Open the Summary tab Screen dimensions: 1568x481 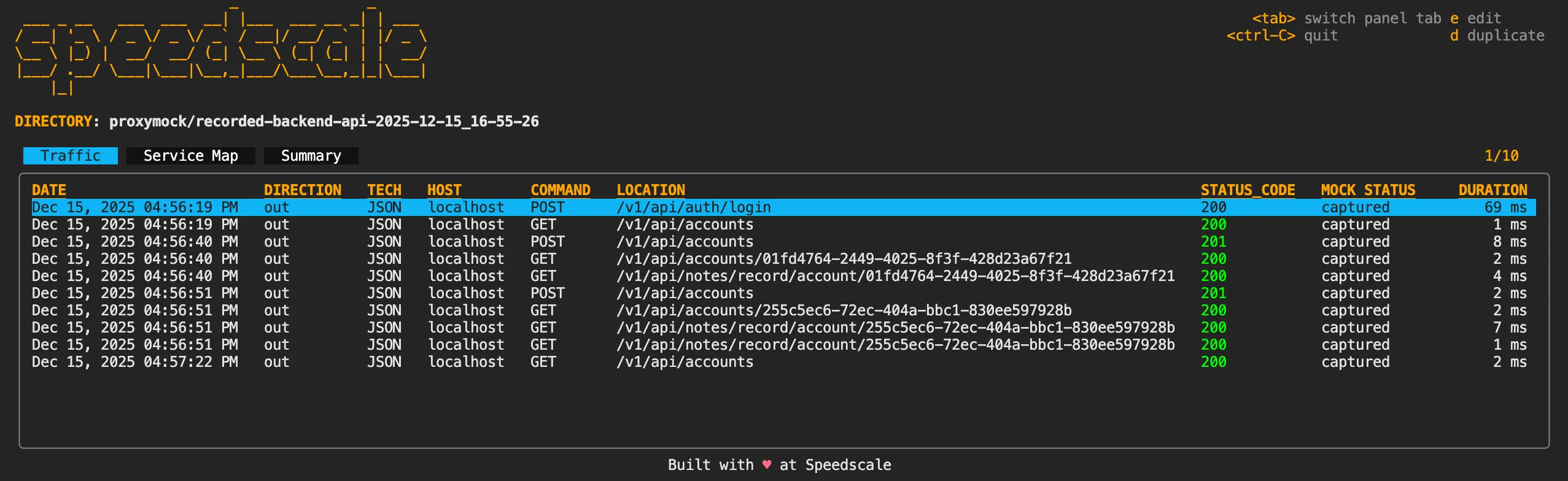click(x=311, y=155)
